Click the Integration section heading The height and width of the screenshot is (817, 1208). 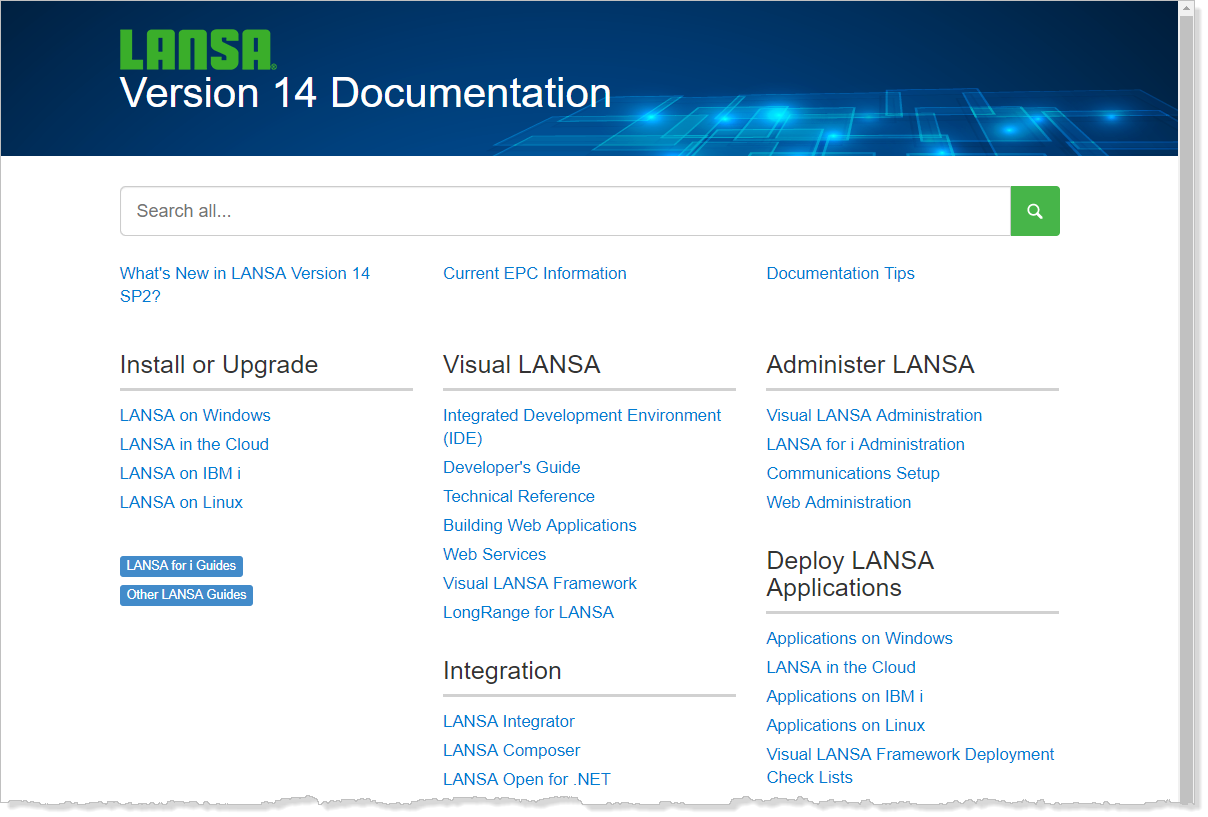point(502,671)
